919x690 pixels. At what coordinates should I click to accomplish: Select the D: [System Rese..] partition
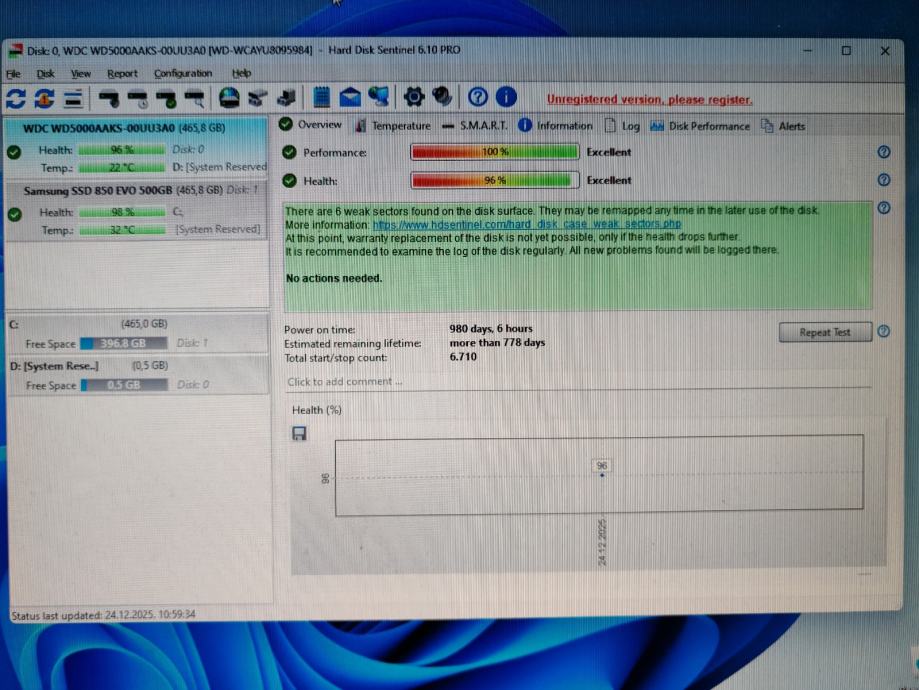(x=138, y=375)
